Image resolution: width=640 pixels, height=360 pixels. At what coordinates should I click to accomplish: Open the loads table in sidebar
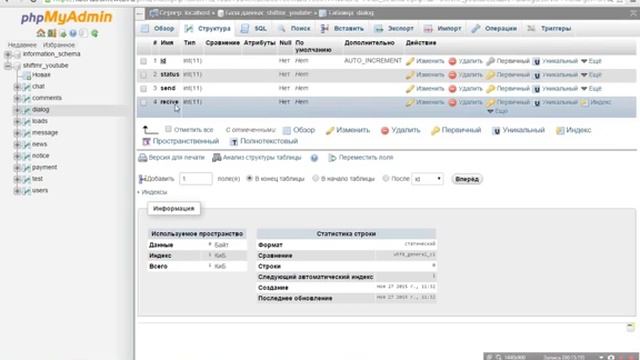click(40, 121)
